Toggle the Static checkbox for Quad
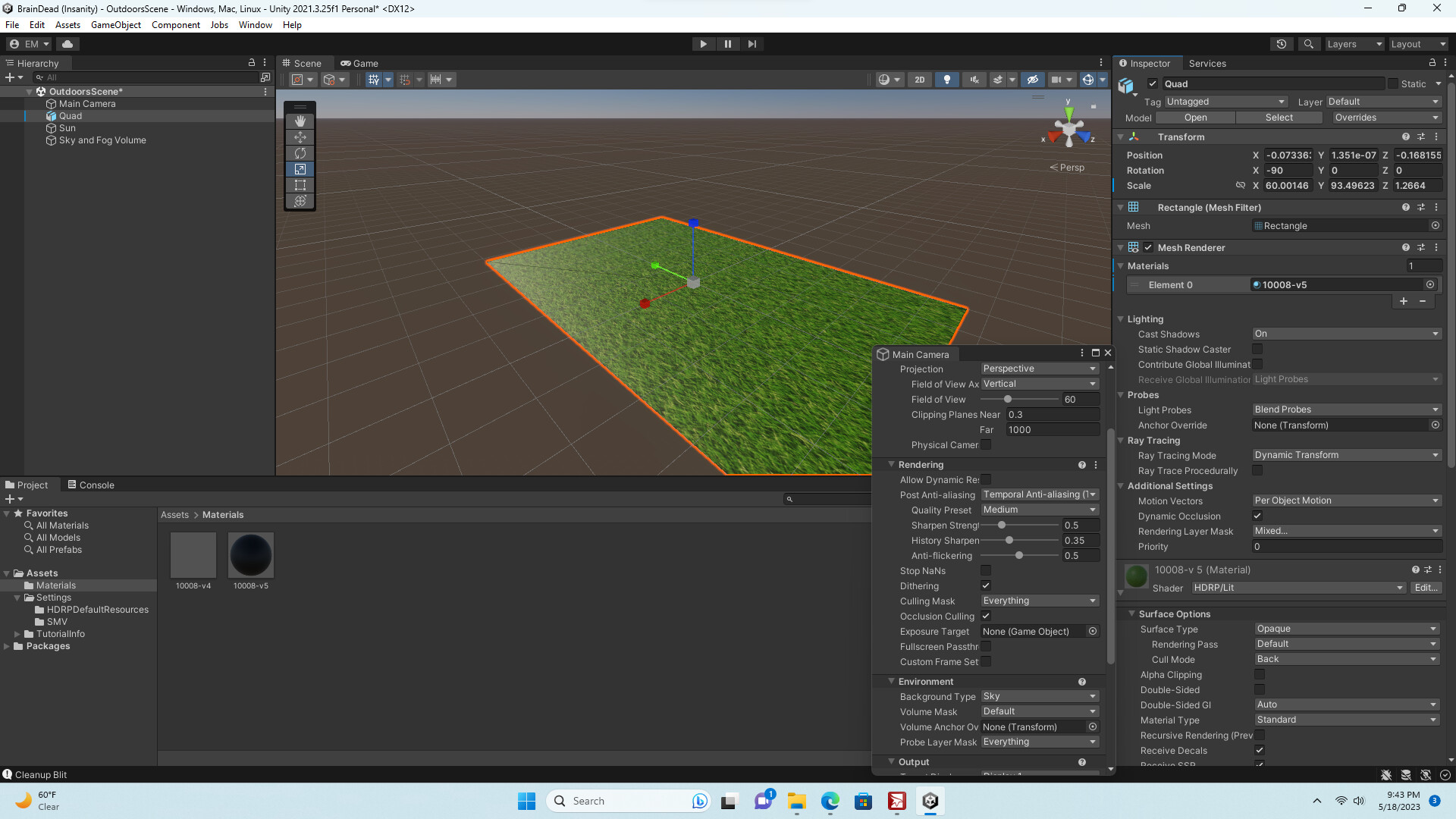This screenshot has width=1456, height=819. click(1393, 84)
